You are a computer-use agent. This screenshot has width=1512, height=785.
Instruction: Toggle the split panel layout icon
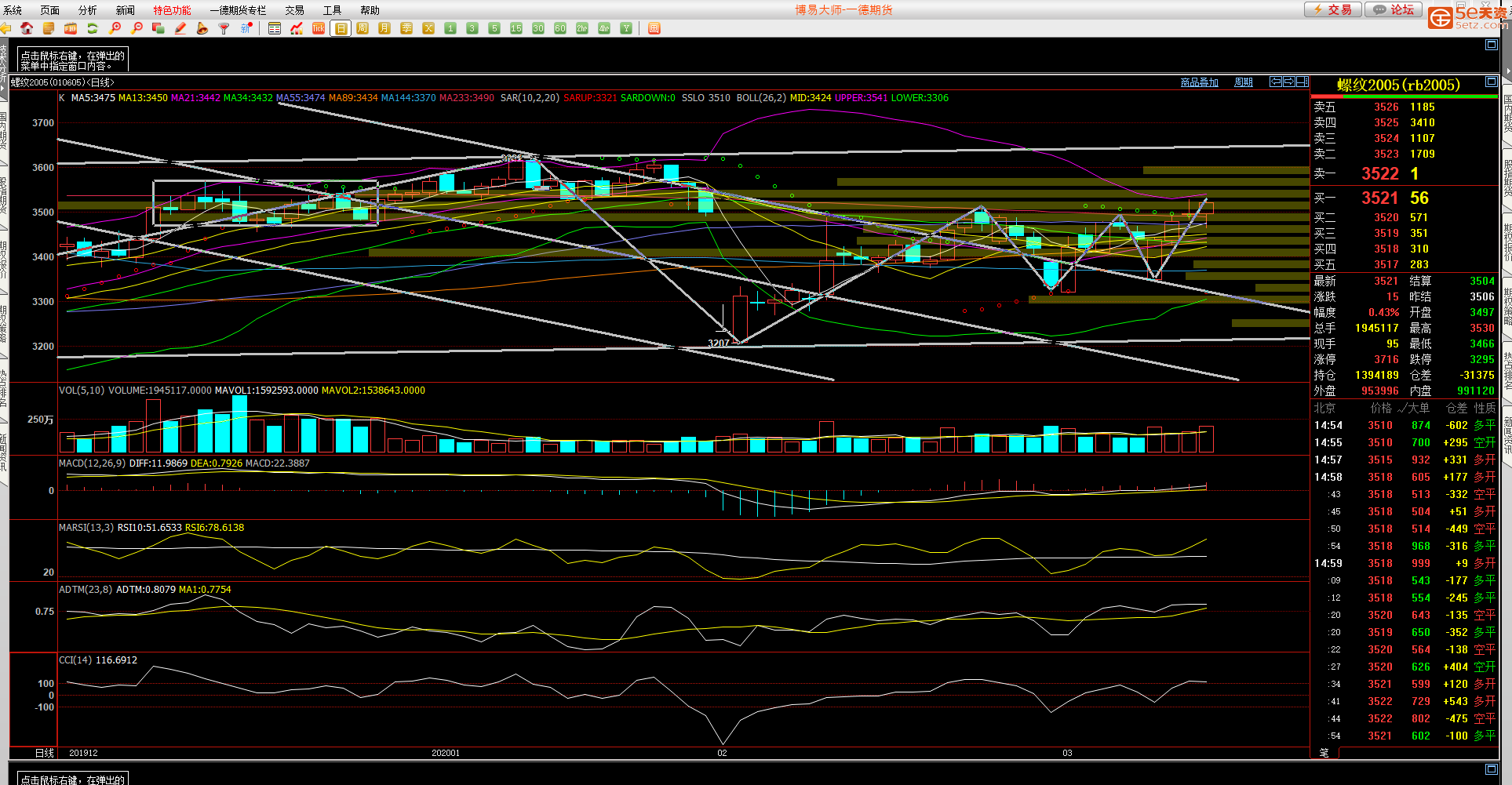tap(1303, 82)
